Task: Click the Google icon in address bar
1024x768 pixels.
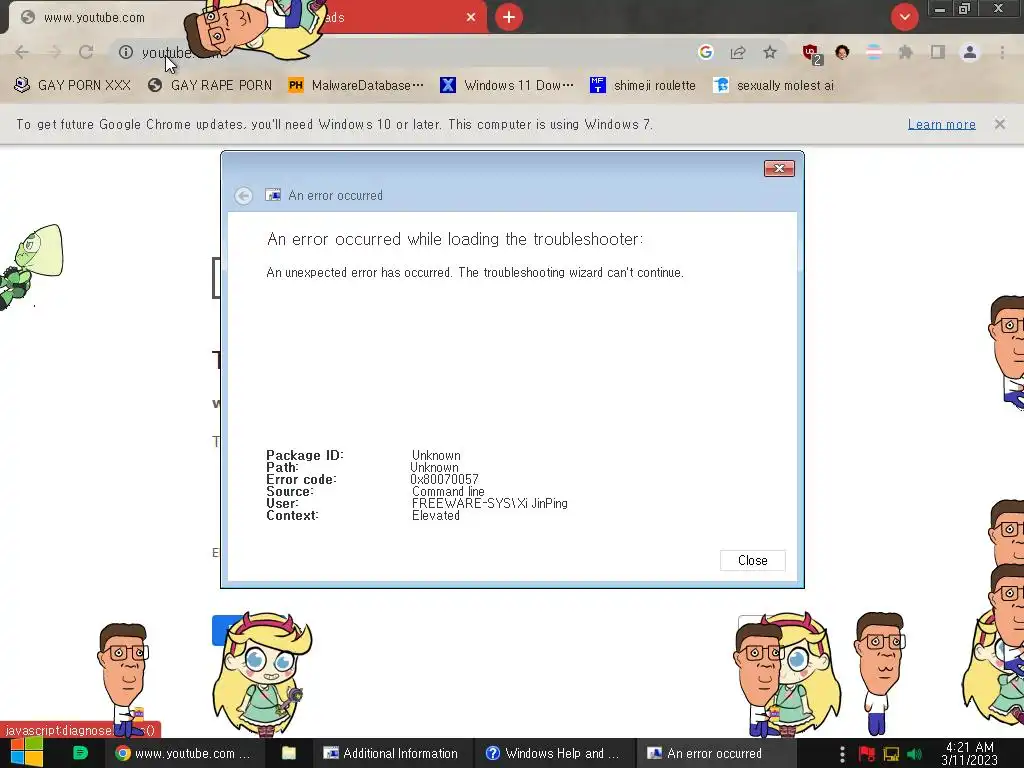Action: click(705, 52)
